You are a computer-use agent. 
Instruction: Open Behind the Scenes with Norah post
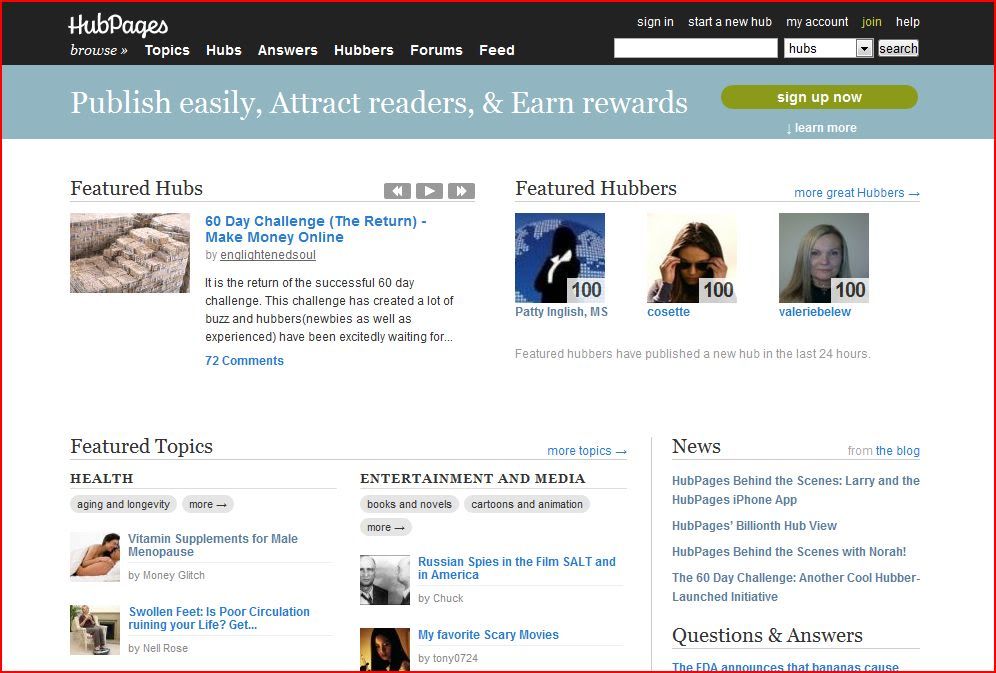pos(789,552)
